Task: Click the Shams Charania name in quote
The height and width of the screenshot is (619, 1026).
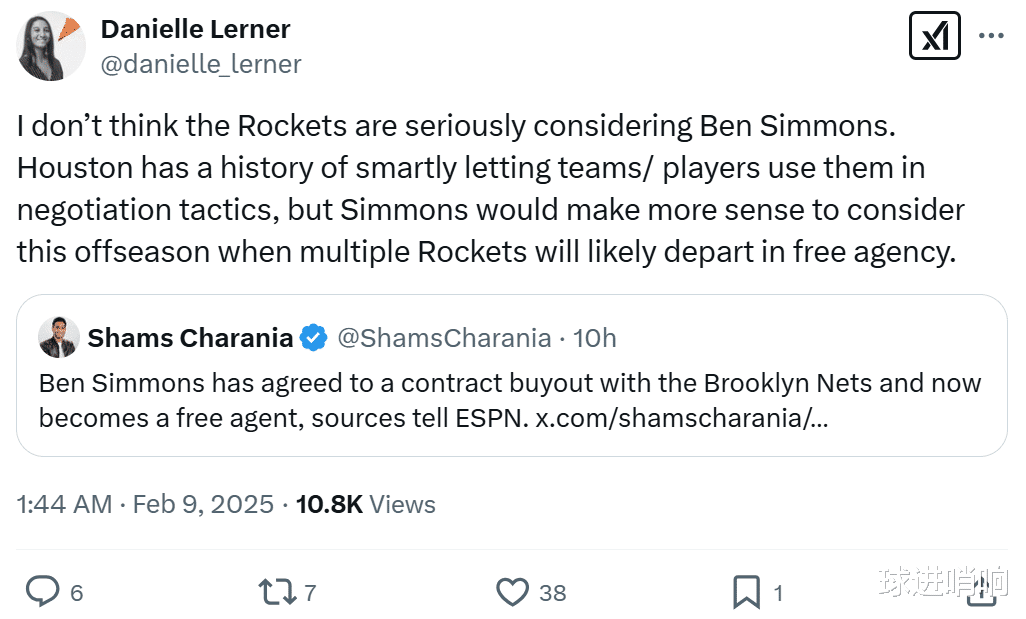Action: [190, 338]
